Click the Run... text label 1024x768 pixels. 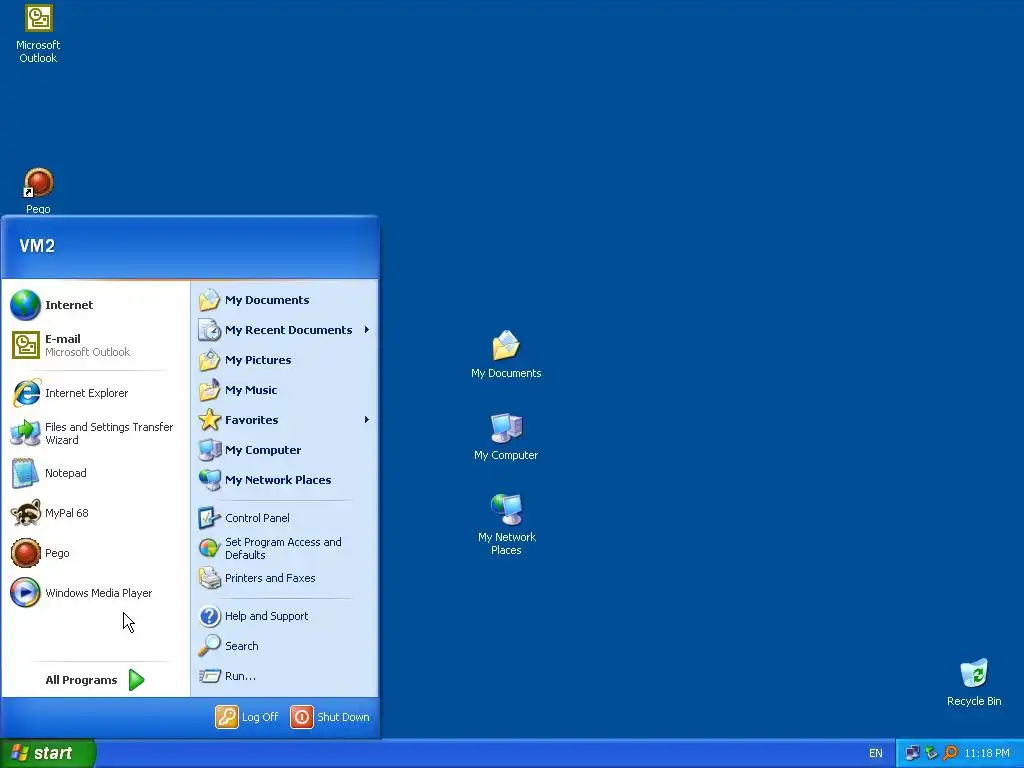(x=240, y=676)
